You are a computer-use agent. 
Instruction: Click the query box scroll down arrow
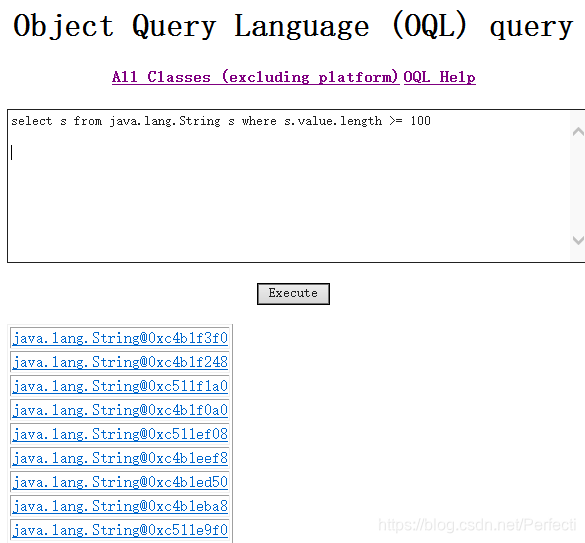coord(578,240)
